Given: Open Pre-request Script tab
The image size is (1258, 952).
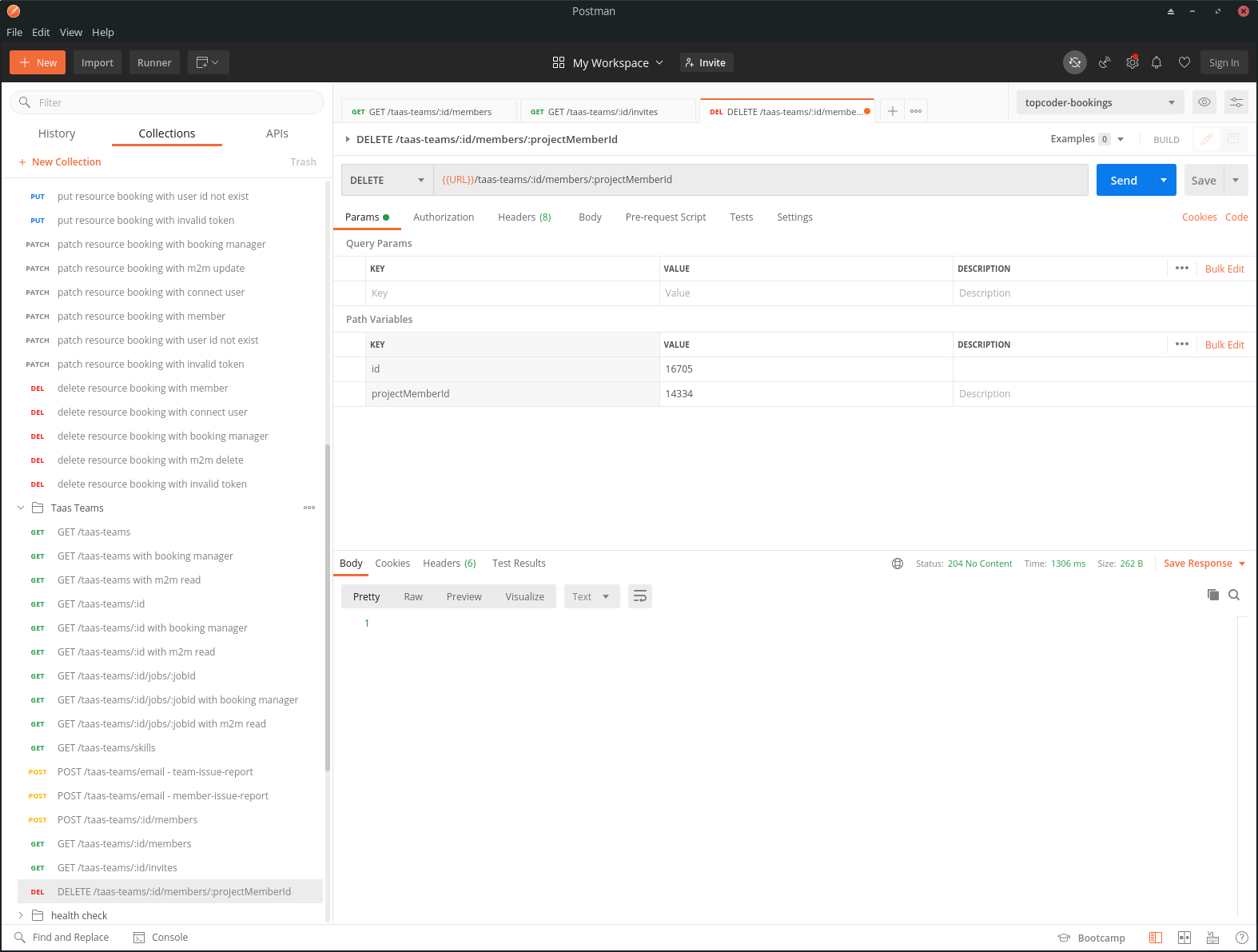Looking at the screenshot, I should (666, 217).
